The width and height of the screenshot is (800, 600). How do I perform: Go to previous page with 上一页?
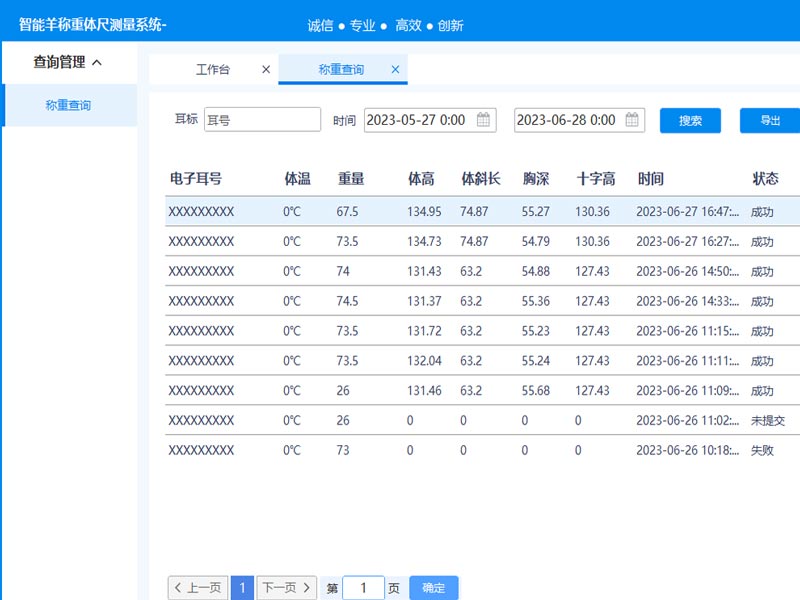tap(197, 588)
